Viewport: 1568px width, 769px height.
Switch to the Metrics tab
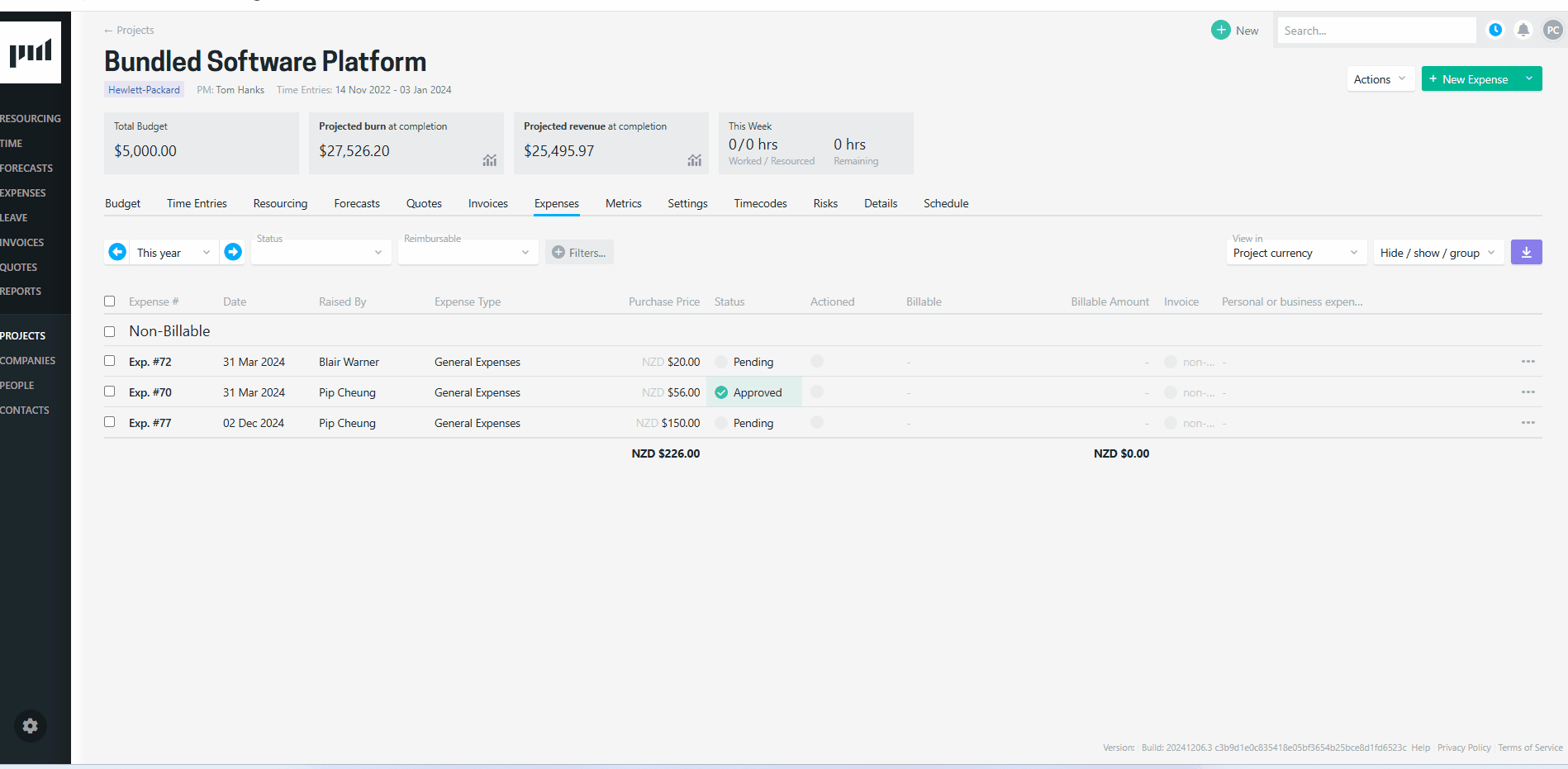(623, 203)
